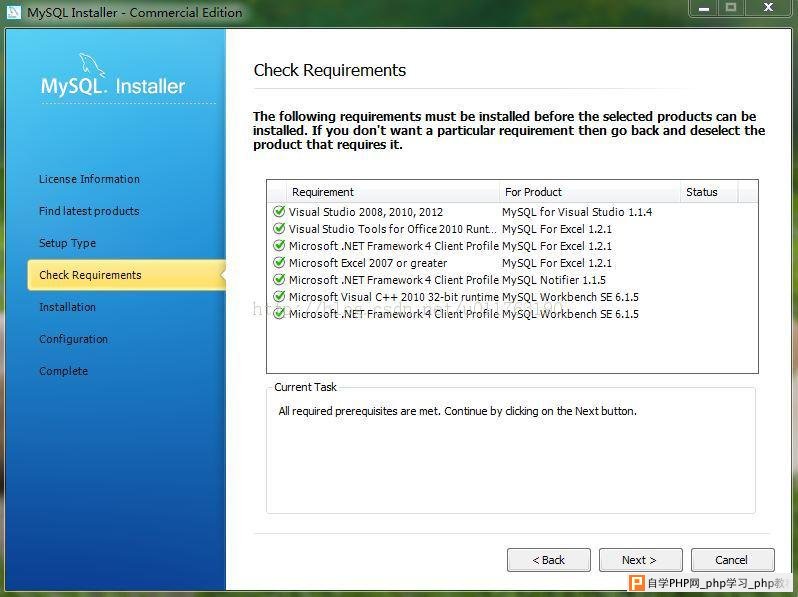798x597 pixels.
Task: Click the Next > button
Action: (640, 560)
